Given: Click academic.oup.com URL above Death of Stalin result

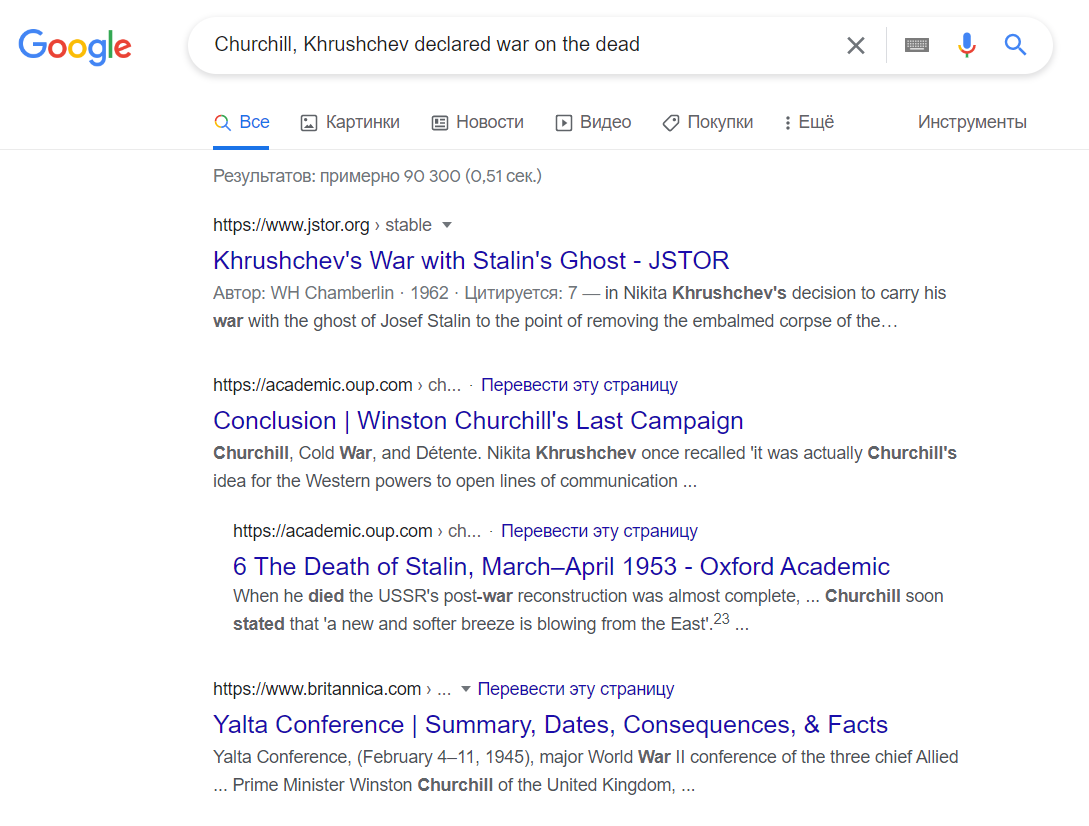Looking at the screenshot, I should (357, 531).
